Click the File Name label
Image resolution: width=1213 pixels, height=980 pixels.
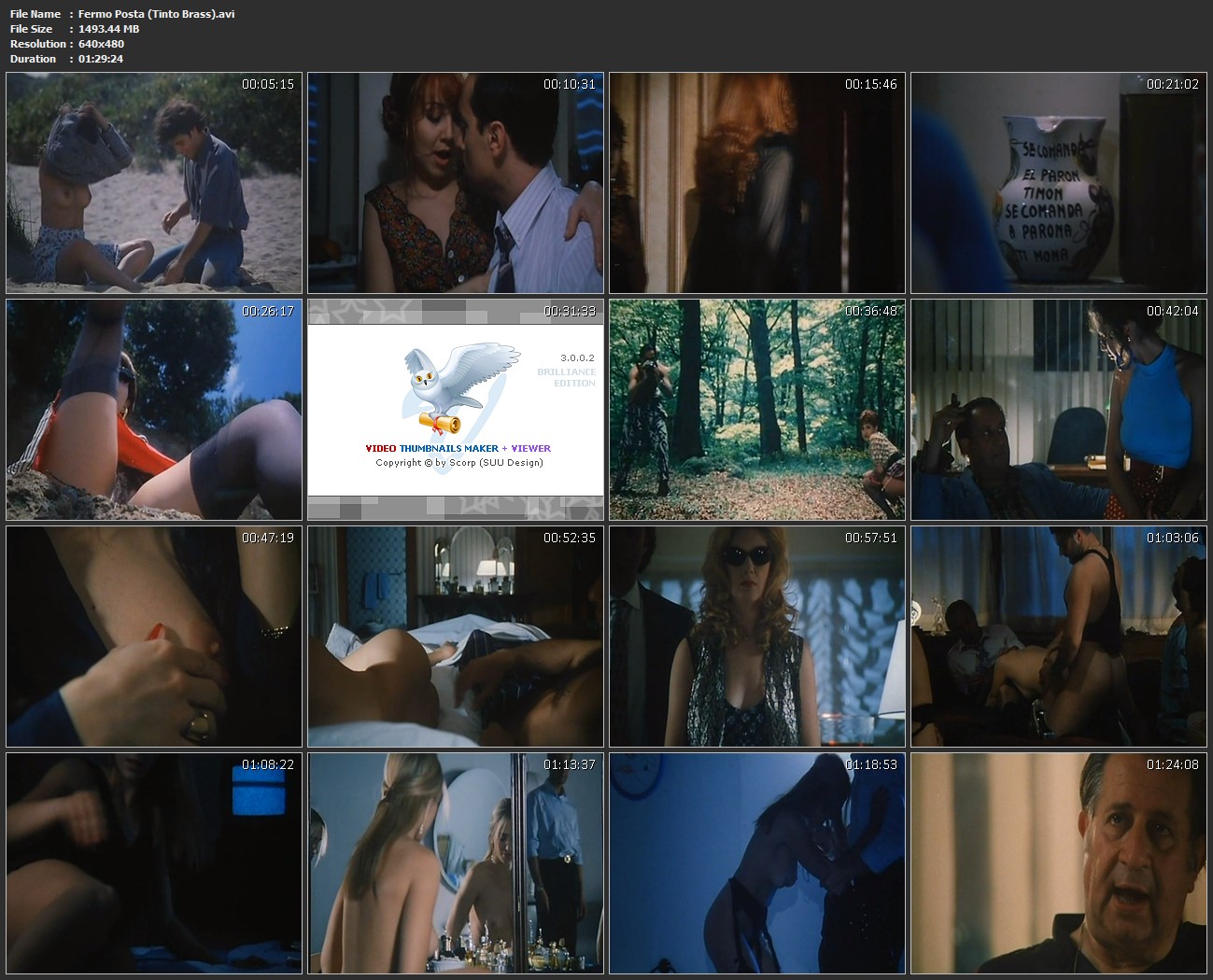point(35,14)
